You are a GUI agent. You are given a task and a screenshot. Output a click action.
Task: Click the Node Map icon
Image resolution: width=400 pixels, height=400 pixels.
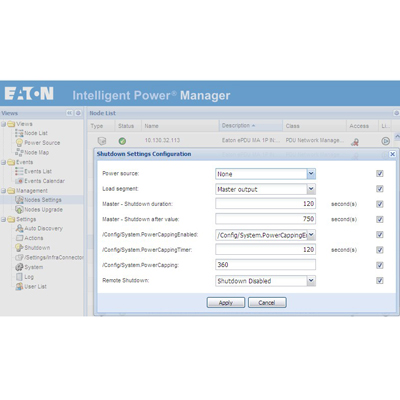coord(19,152)
